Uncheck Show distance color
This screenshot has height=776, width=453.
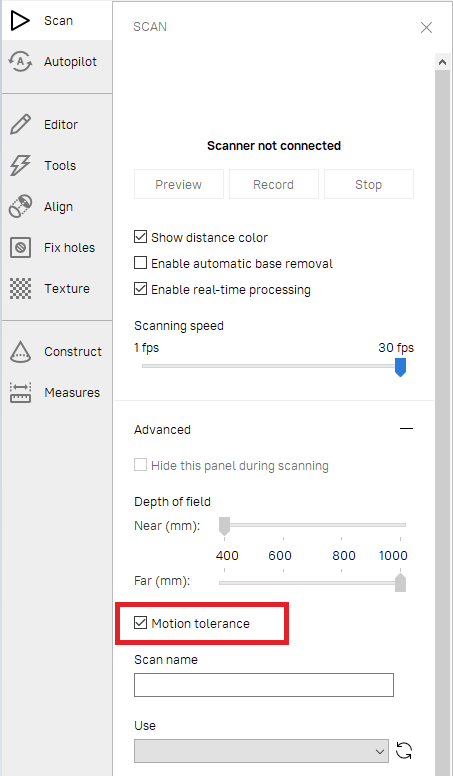pos(141,237)
